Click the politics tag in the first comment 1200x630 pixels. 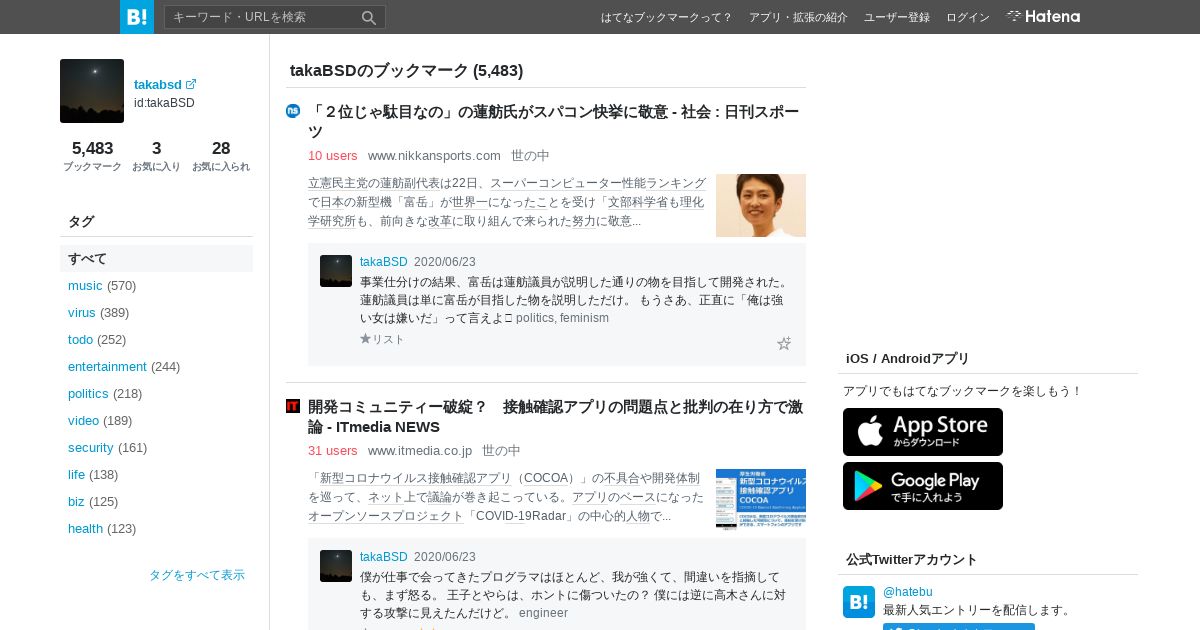coord(535,318)
